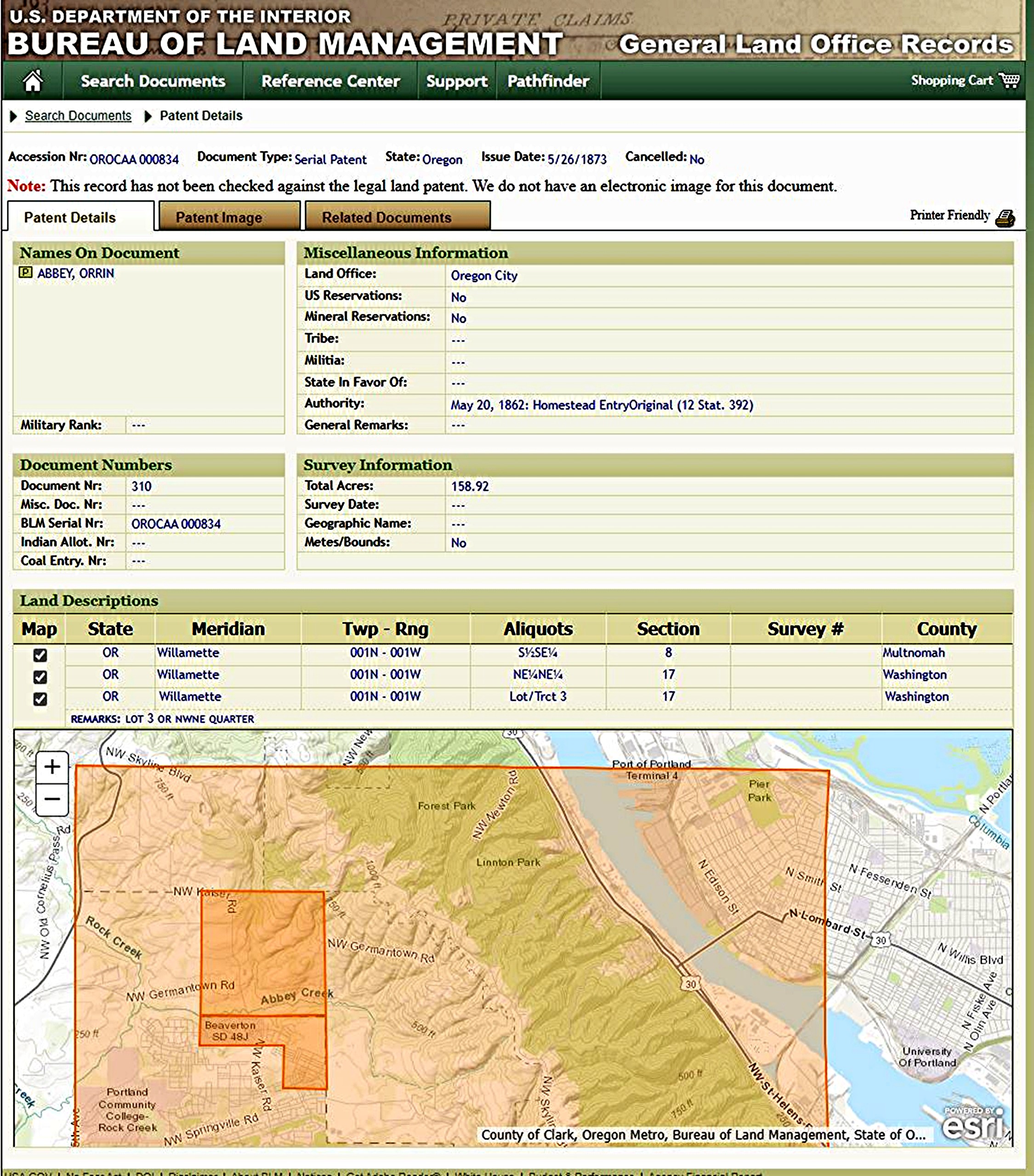Image resolution: width=1034 pixels, height=1176 pixels.
Task: Click the County column header
Action: tap(947, 629)
